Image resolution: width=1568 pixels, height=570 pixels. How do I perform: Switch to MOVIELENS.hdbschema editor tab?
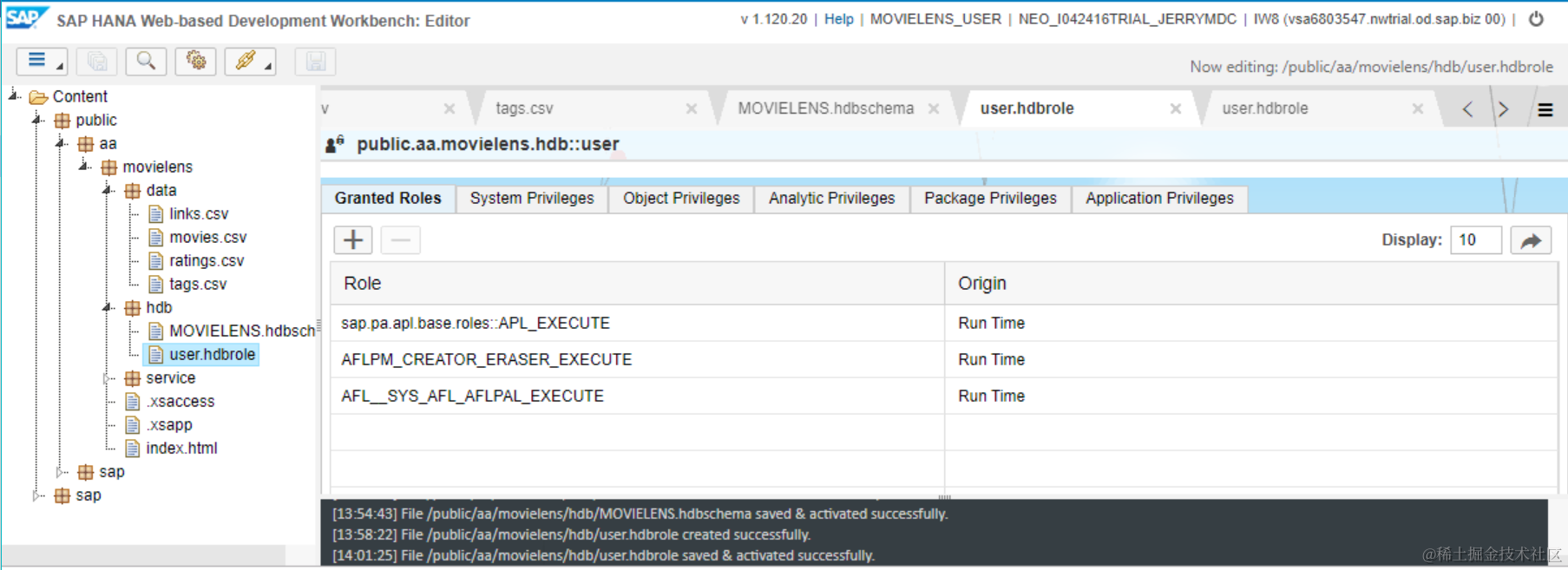tap(825, 108)
